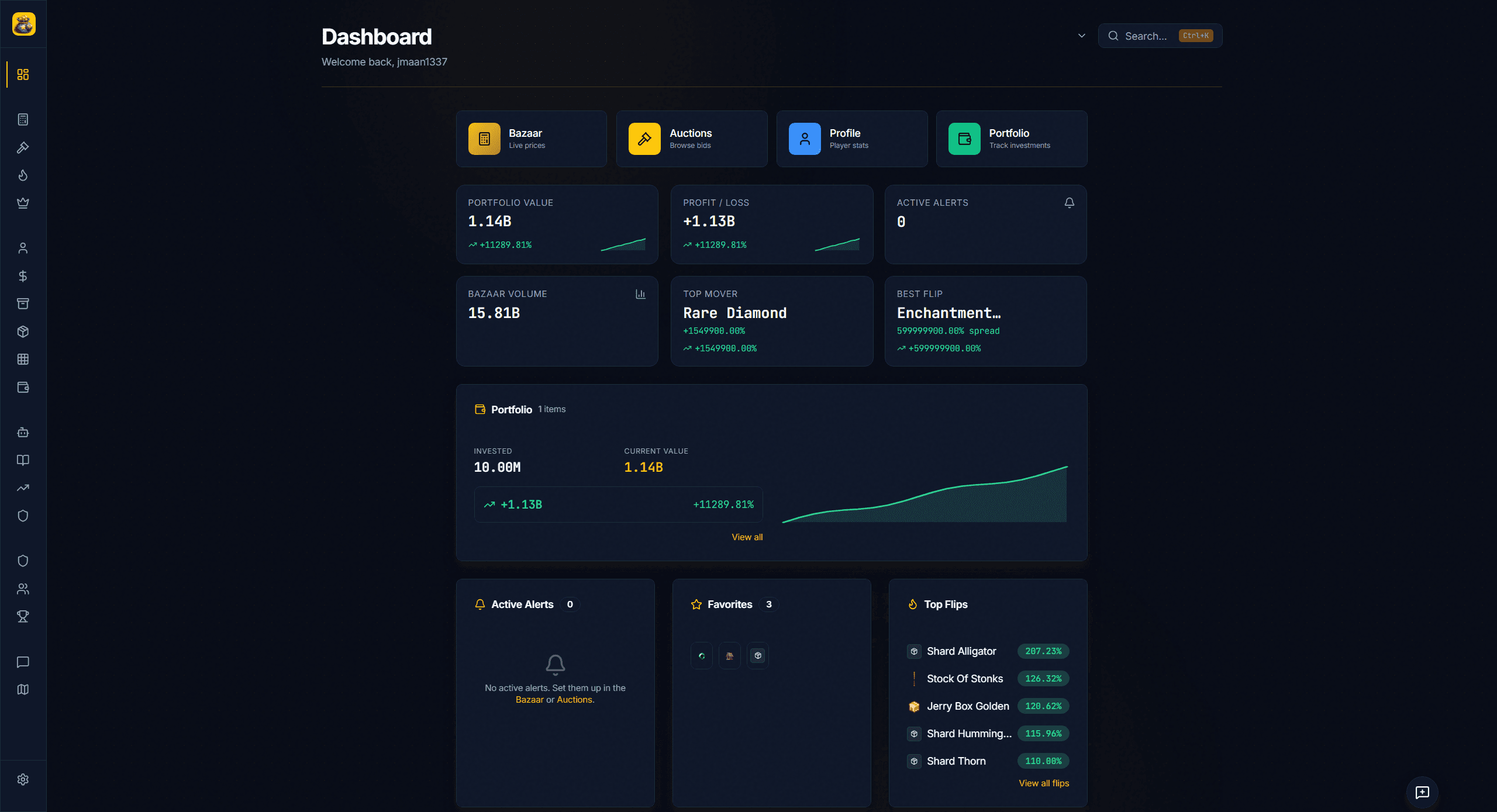Image resolution: width=1497 pixels, height=812 pixels.
Task: Switch to the dashboard grid view in sidebar
Action: coord(23,74)
